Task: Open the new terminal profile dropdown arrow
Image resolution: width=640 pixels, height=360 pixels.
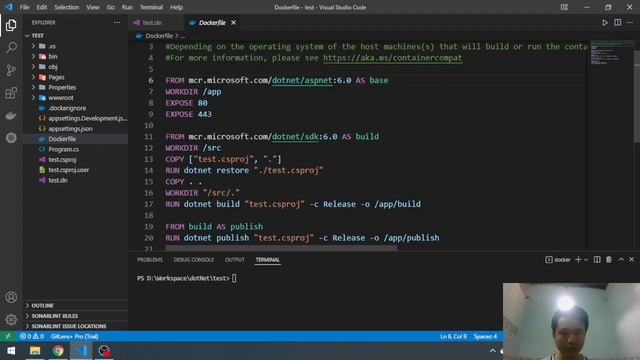Action: coord(586,260)
